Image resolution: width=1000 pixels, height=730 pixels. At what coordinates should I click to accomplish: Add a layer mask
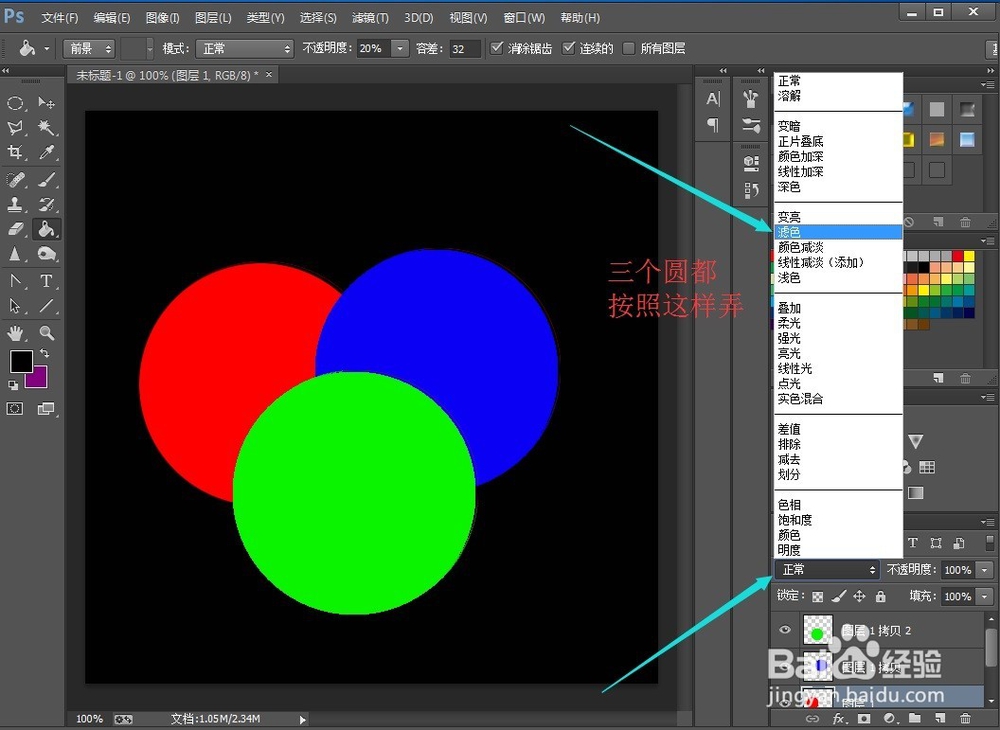(x=864, y=719)
